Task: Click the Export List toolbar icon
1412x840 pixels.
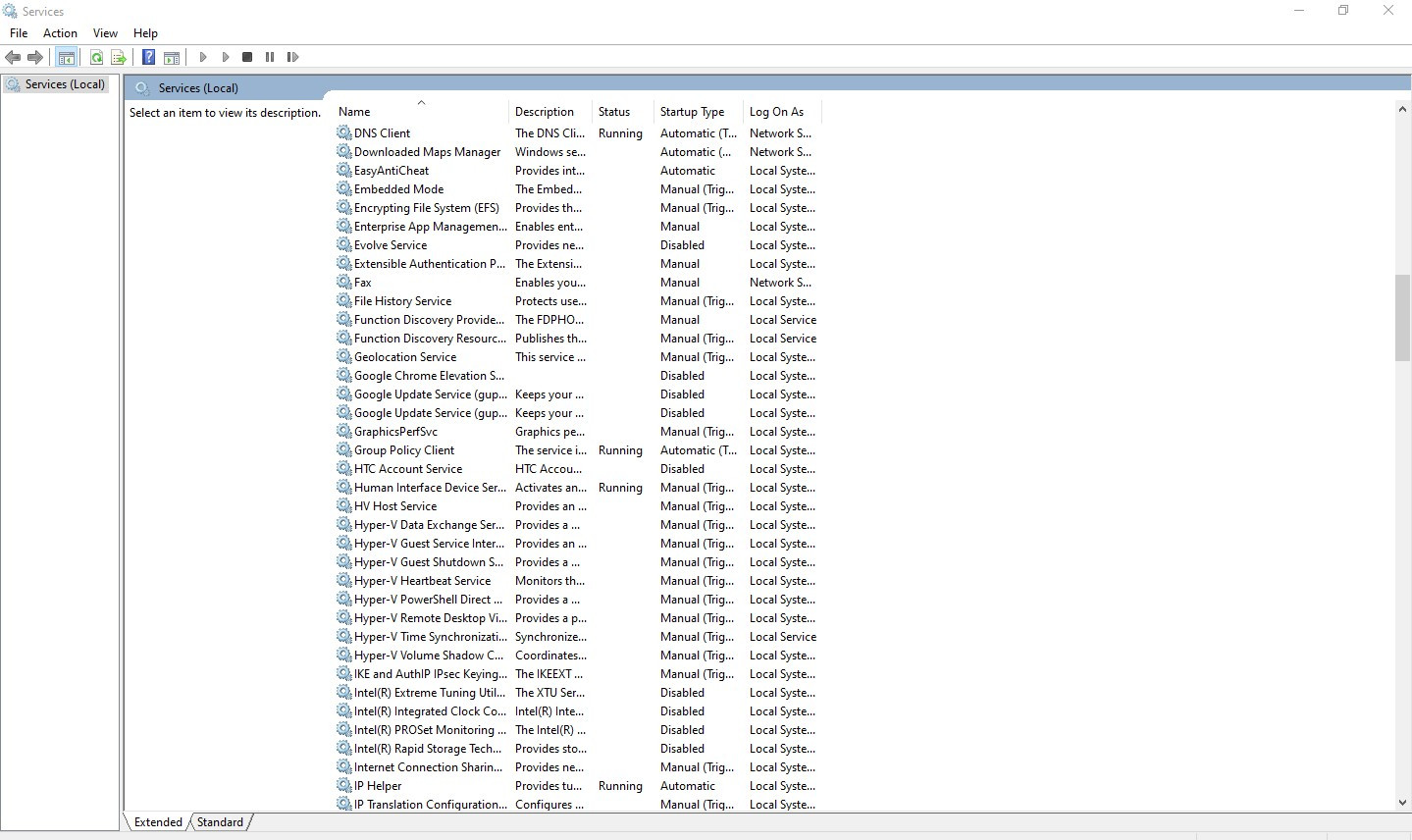Action: coord(119,57)
